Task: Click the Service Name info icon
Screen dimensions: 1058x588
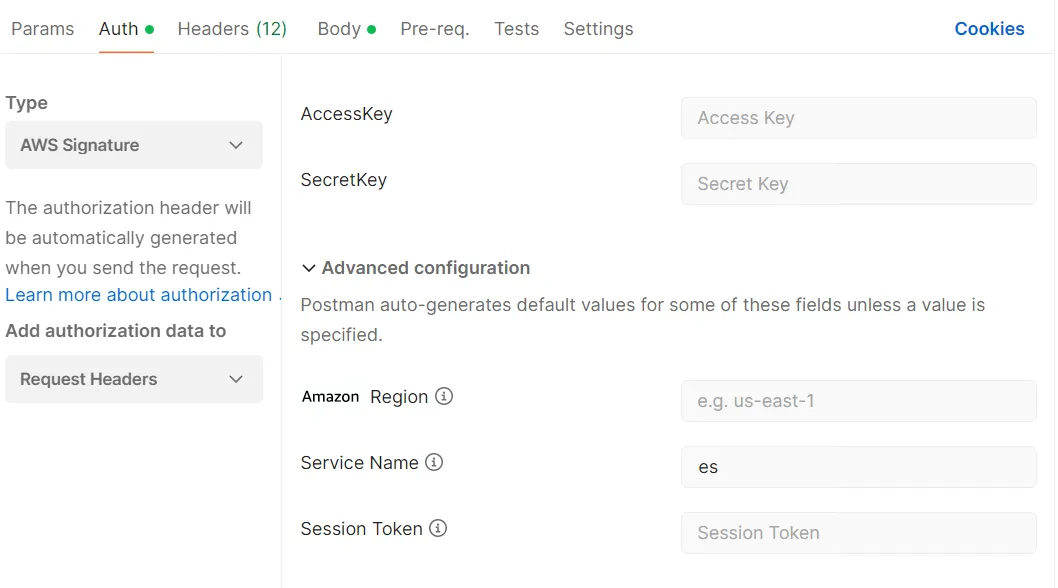Action: pos(434,462)
